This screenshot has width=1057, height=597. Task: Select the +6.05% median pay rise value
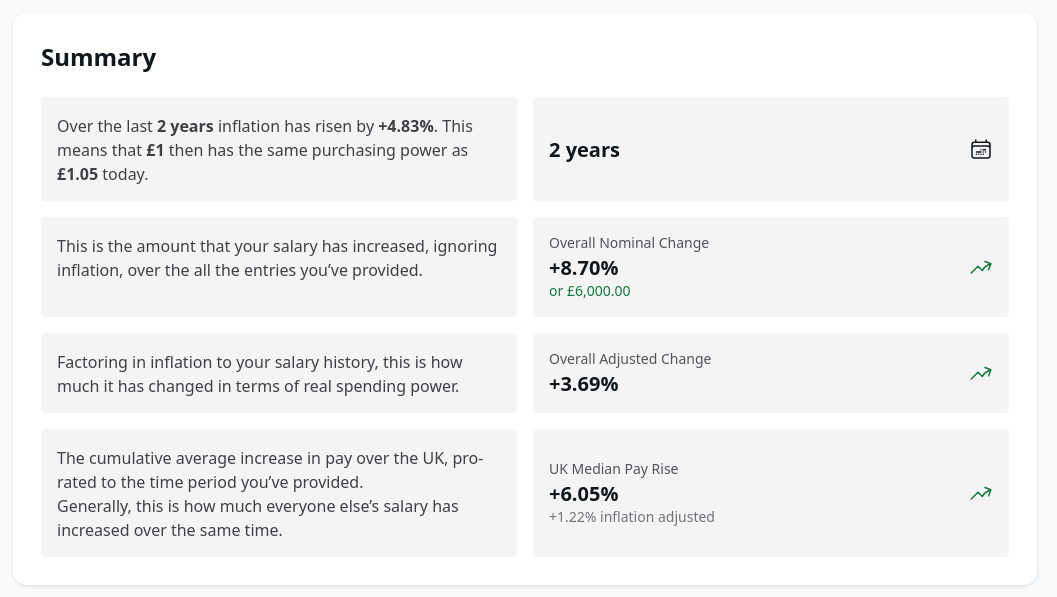[x=583, y=493]
